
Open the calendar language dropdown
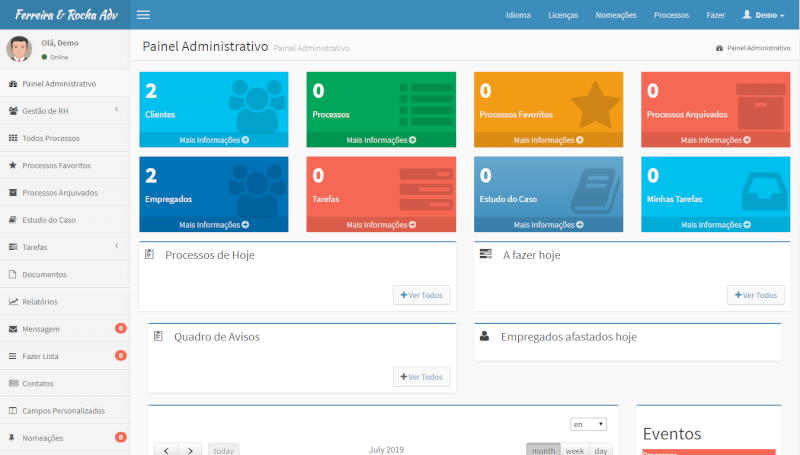[588, 424]
